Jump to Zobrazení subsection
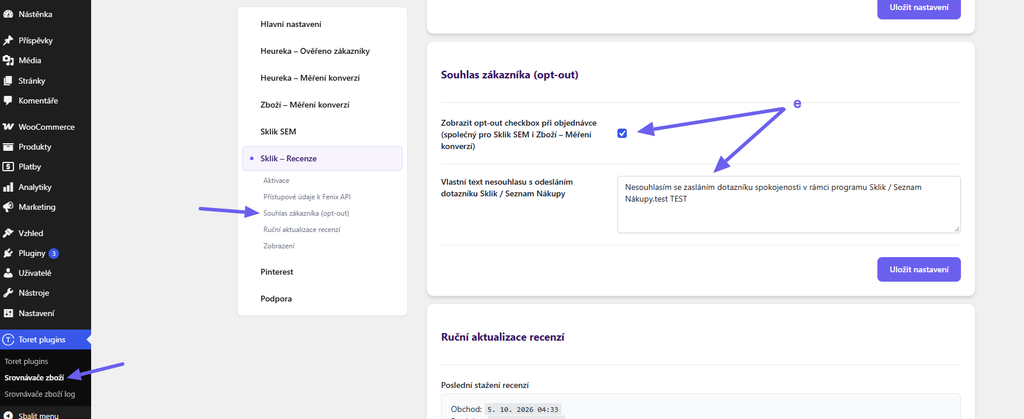This screenshot has height=419, width=1024. point(279,246)
